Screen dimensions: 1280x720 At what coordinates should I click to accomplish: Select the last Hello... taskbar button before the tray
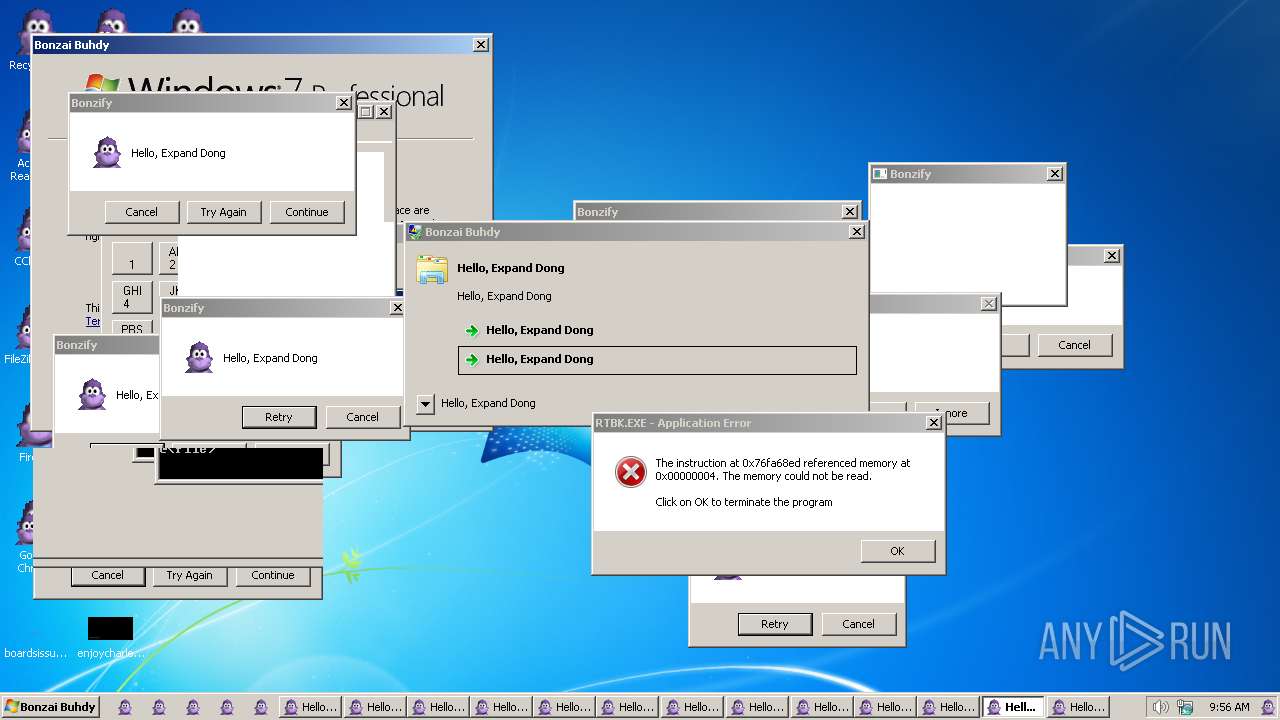(x=1077, y=707)
